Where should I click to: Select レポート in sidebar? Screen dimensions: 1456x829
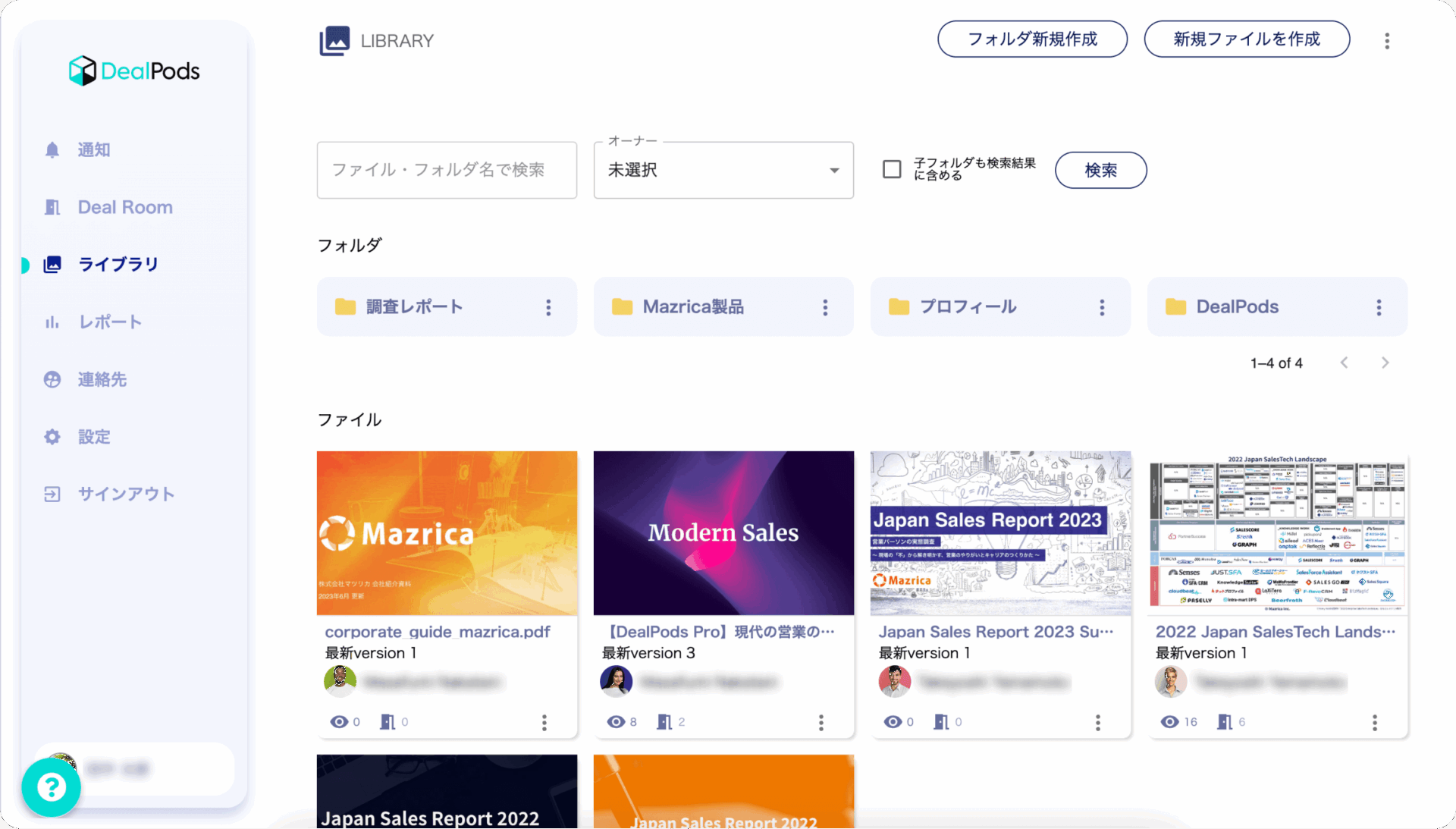point(110,322)
